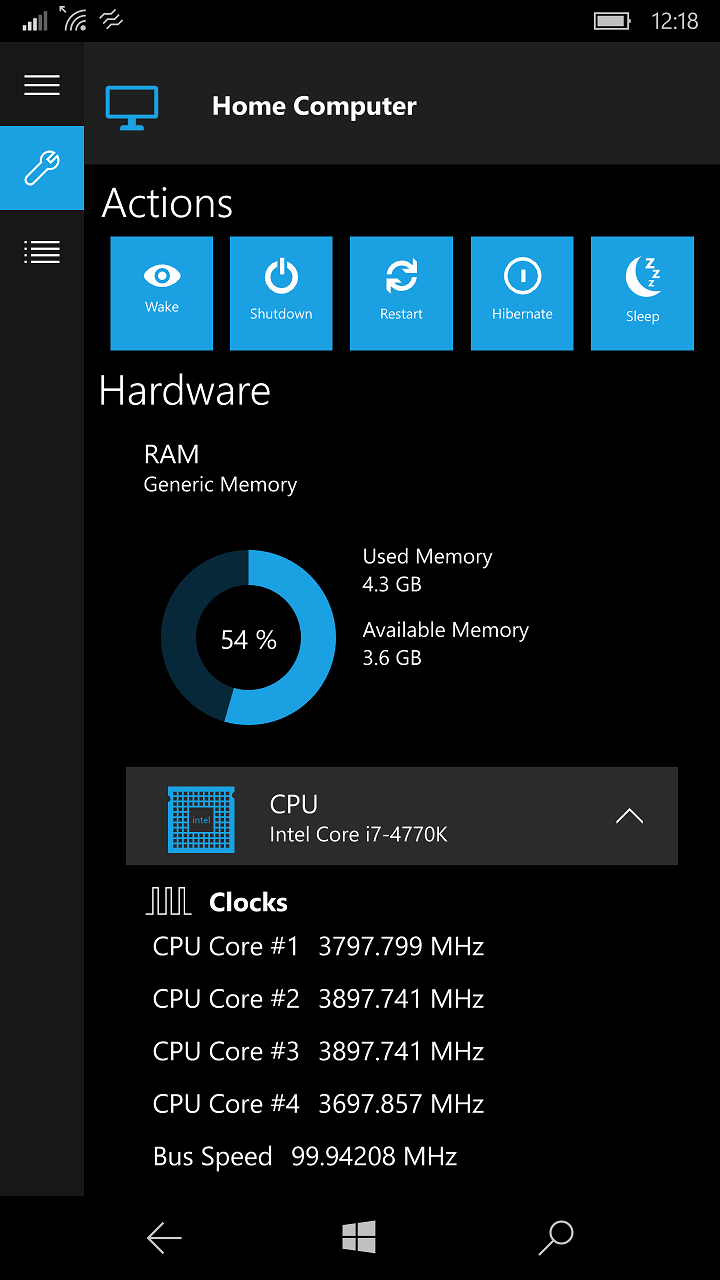Viewport: 720px width, 1280px height.
Task: Click the Home Computer title
Action: tap(314, 107)
